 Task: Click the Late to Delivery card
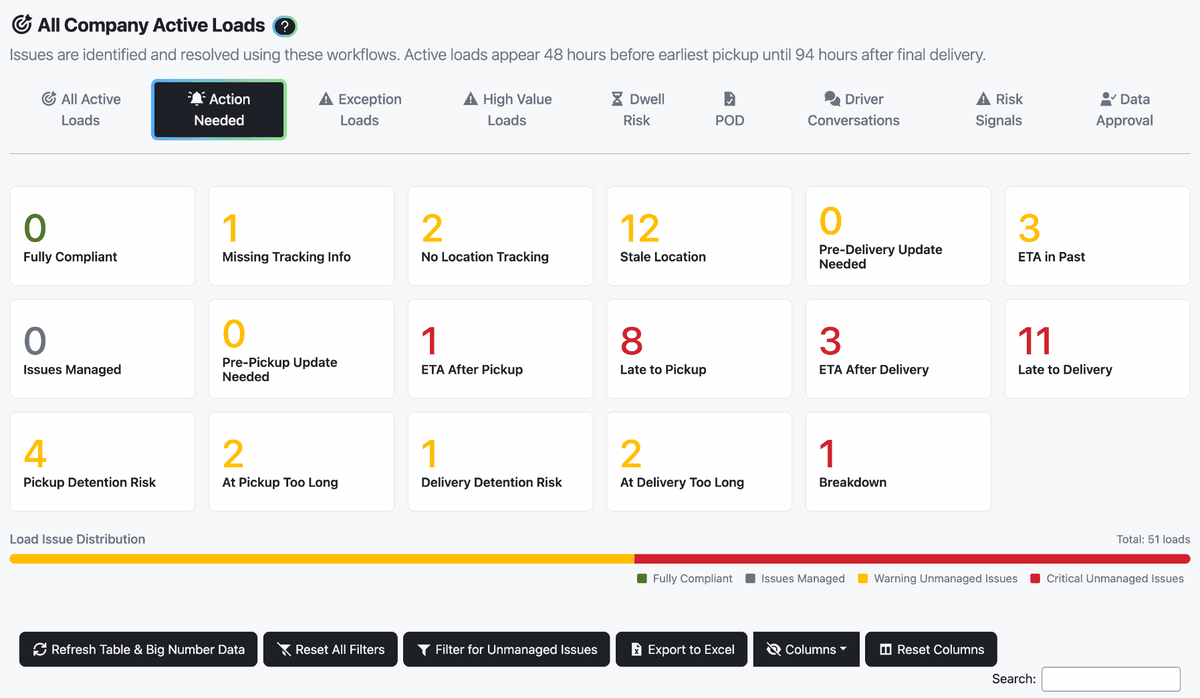(x=1097, y=349)
